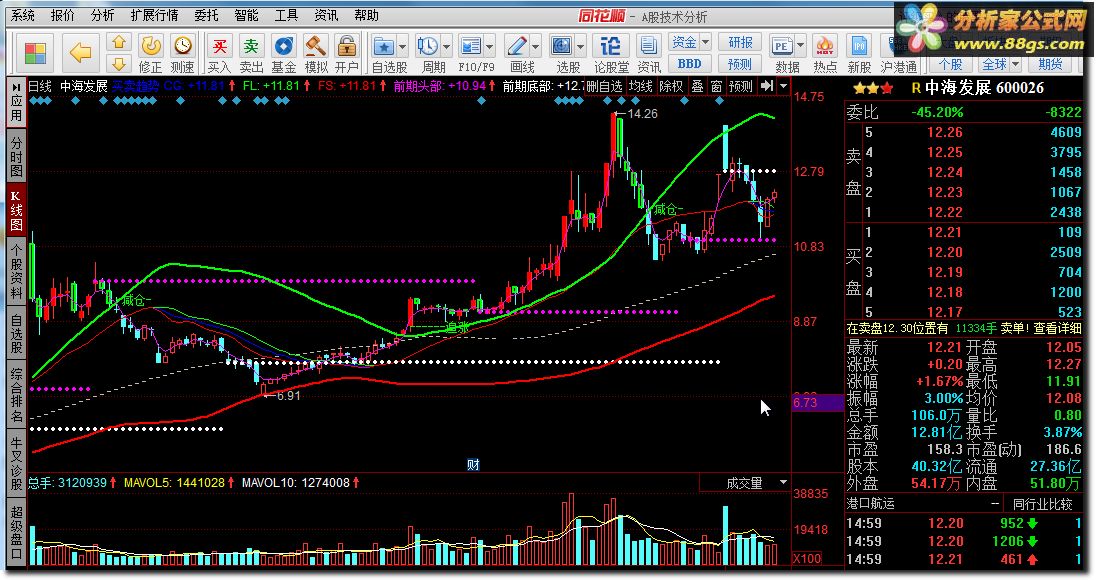The width and height of the screenshot is (1096, 580).
Task: Click the up arrow page button
Action: [x=119, y=43]
